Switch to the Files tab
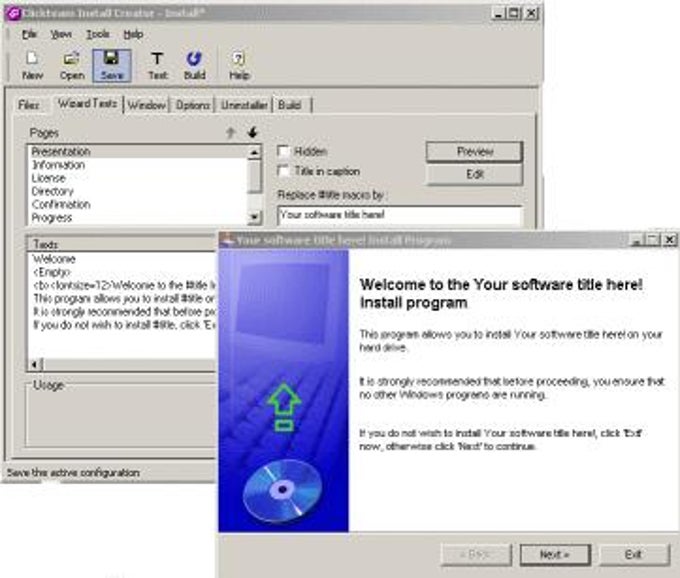Screen dimensions: 680x578 29,105
